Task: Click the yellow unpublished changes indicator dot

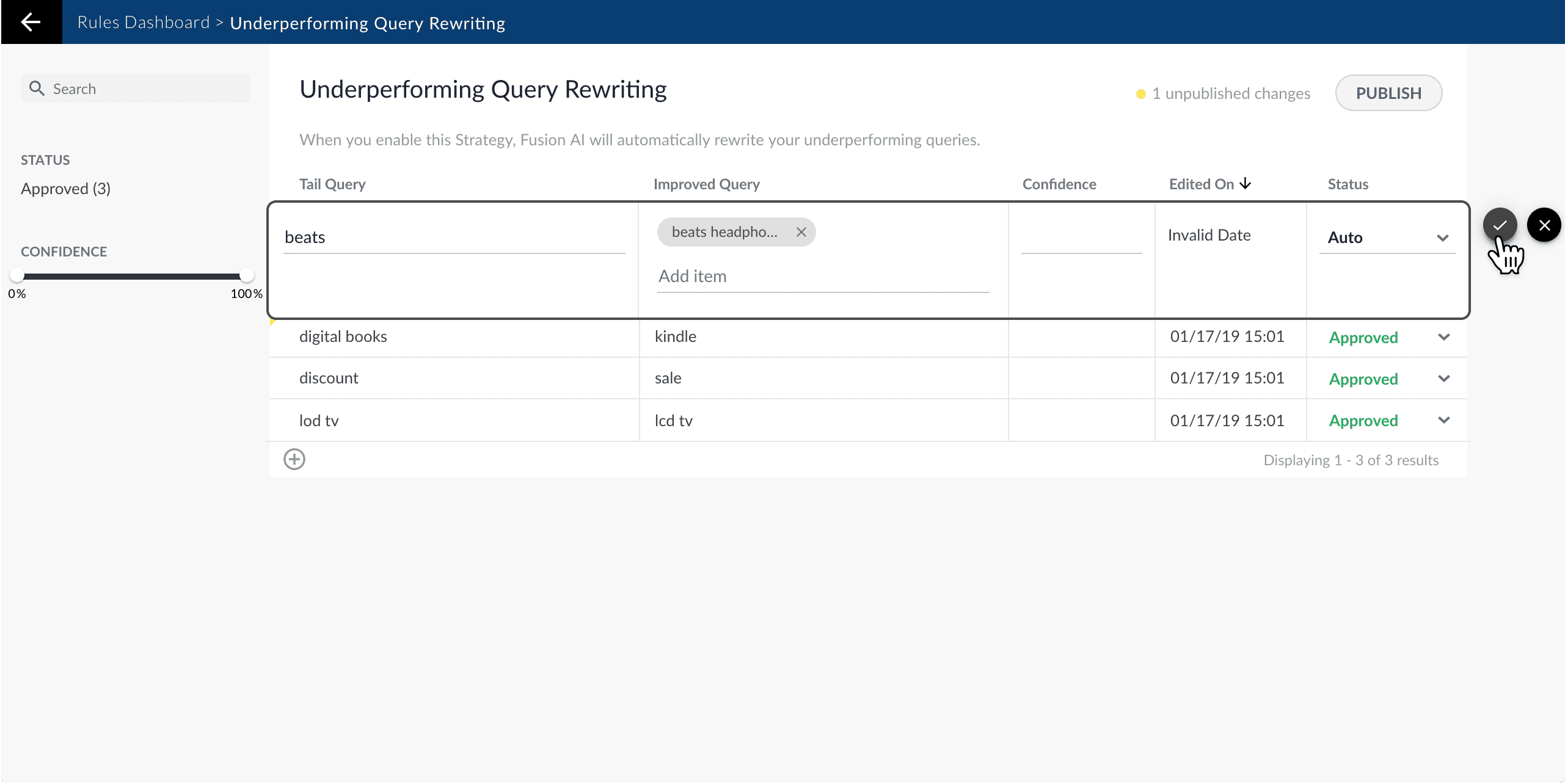Action: 1140,93
